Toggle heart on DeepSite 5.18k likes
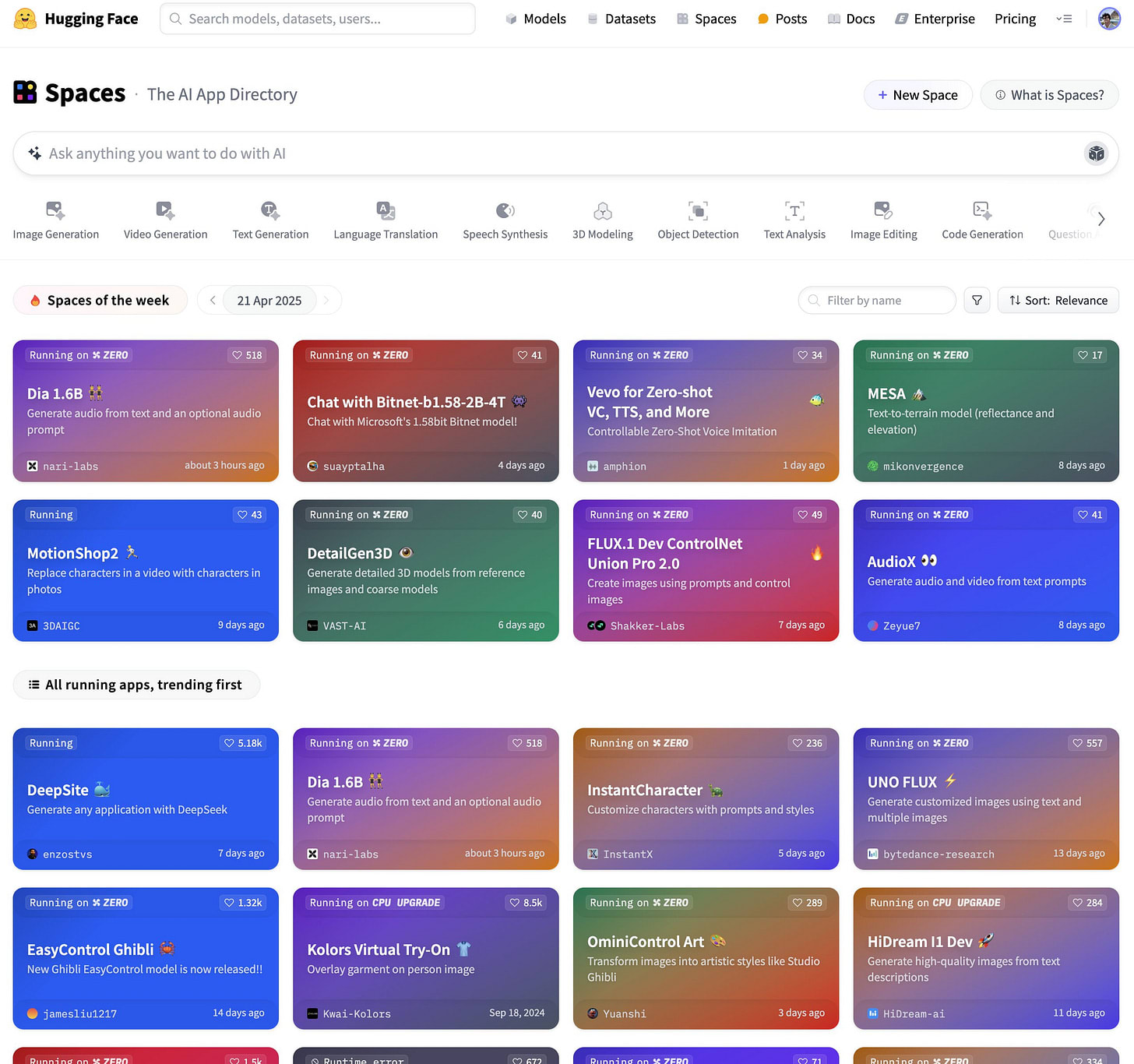1134x1064 pixels. point(243,743)
